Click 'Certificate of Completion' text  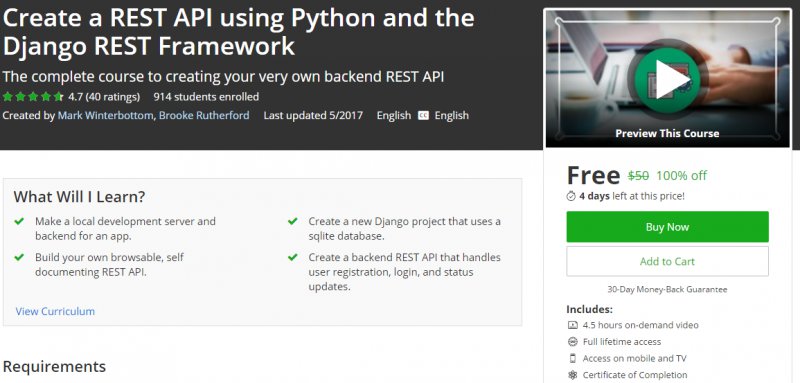(635, 375)
